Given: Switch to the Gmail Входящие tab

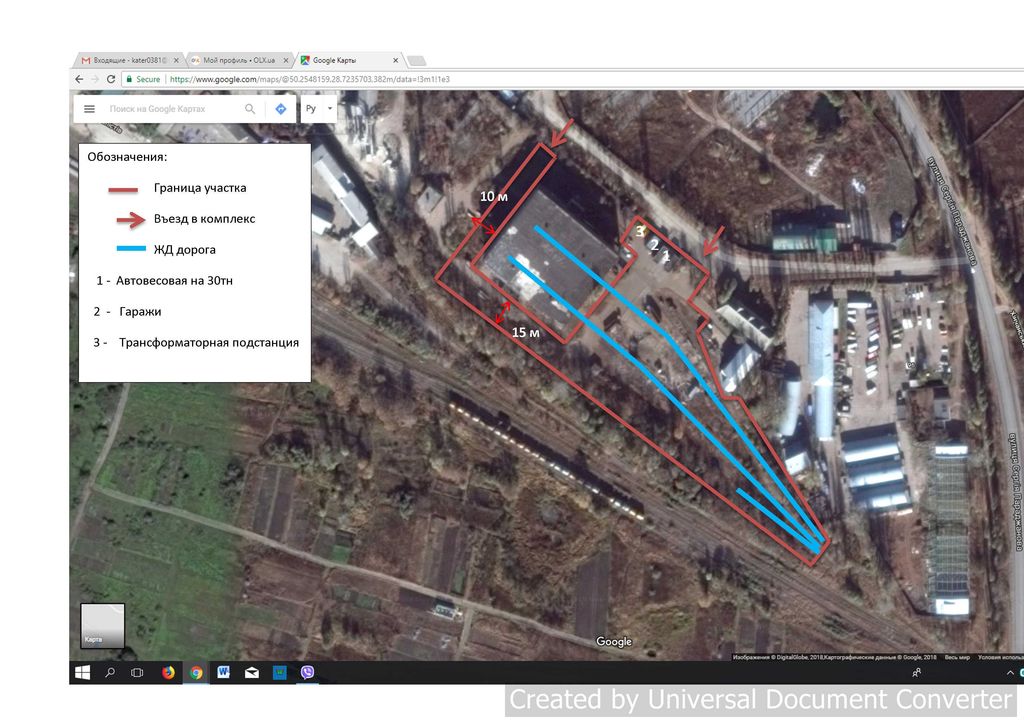Looking at the screenshot, I should click(129, 60).
